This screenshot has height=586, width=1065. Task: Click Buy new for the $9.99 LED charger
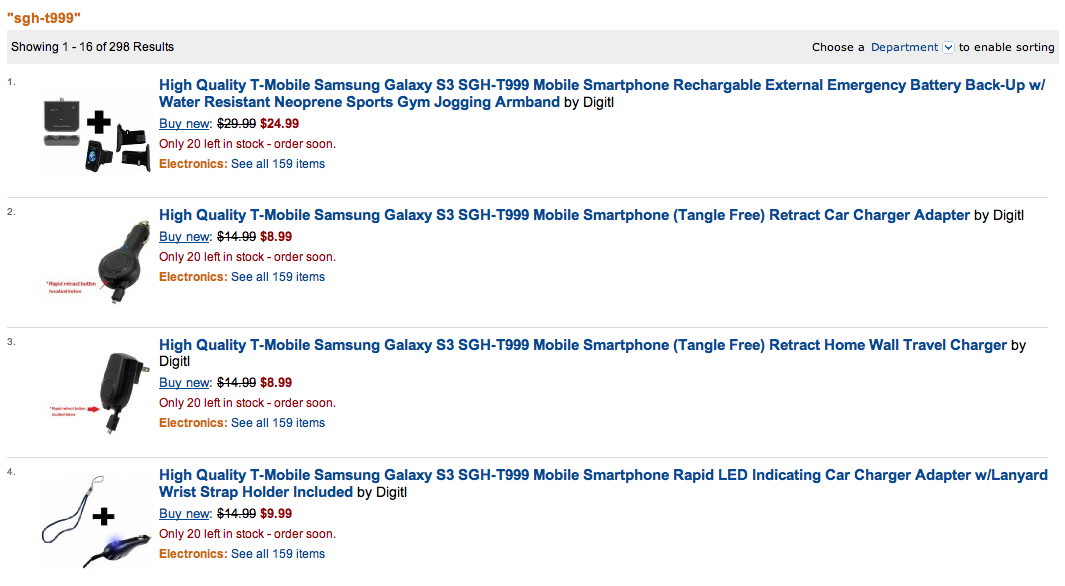[184, 513]
